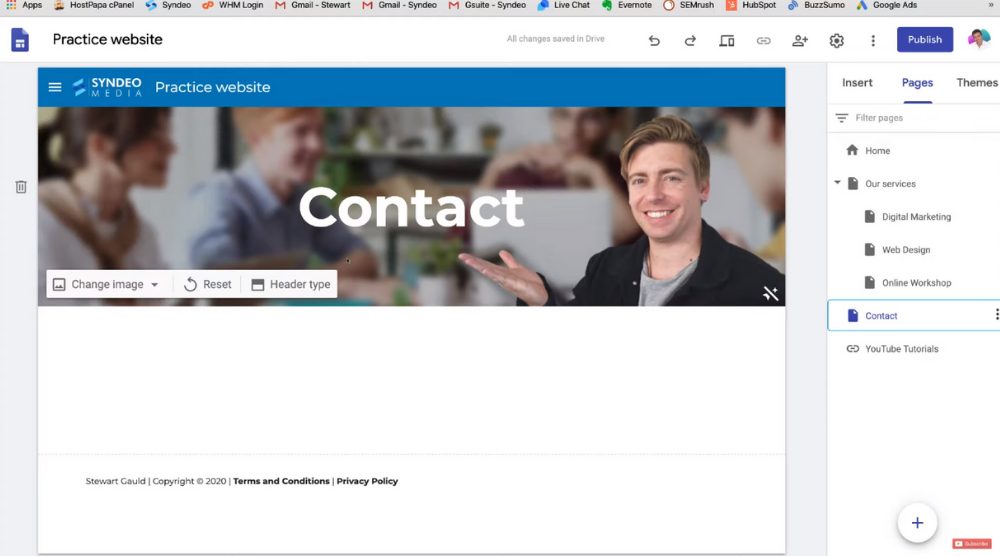1000x556 pixels.
Task: Select the Our services page
Action: point(890,184)
